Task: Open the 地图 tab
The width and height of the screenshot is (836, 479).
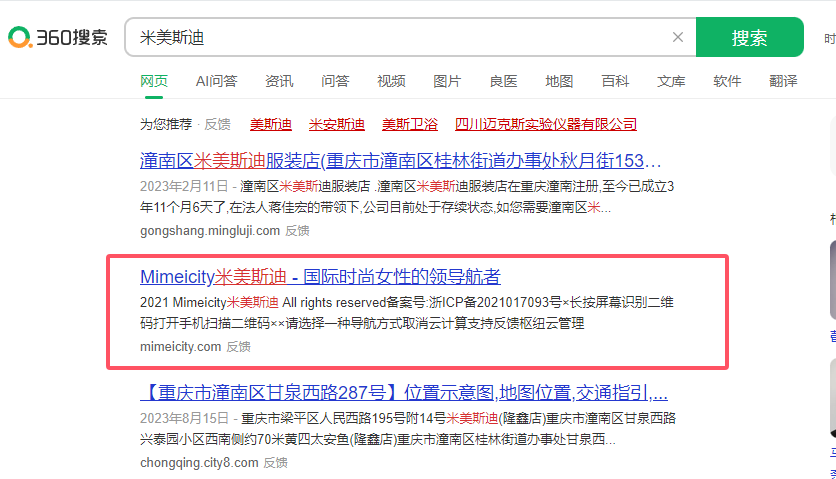Action: pyautogui.click(x=559, y=81)
